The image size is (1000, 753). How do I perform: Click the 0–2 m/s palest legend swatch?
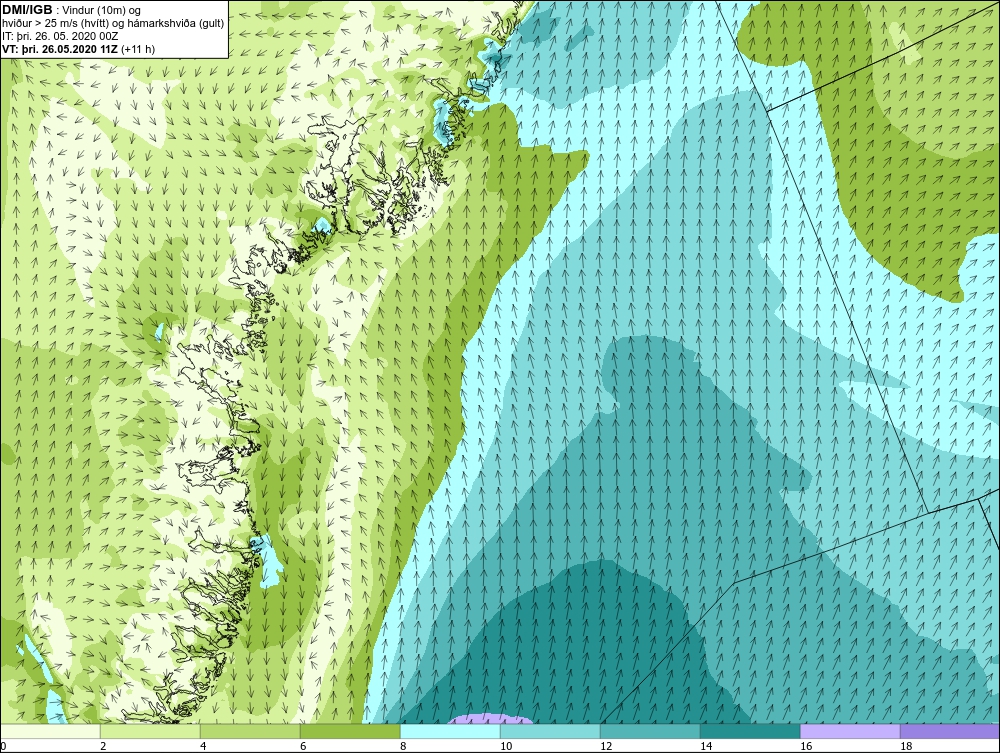(50, 731)
